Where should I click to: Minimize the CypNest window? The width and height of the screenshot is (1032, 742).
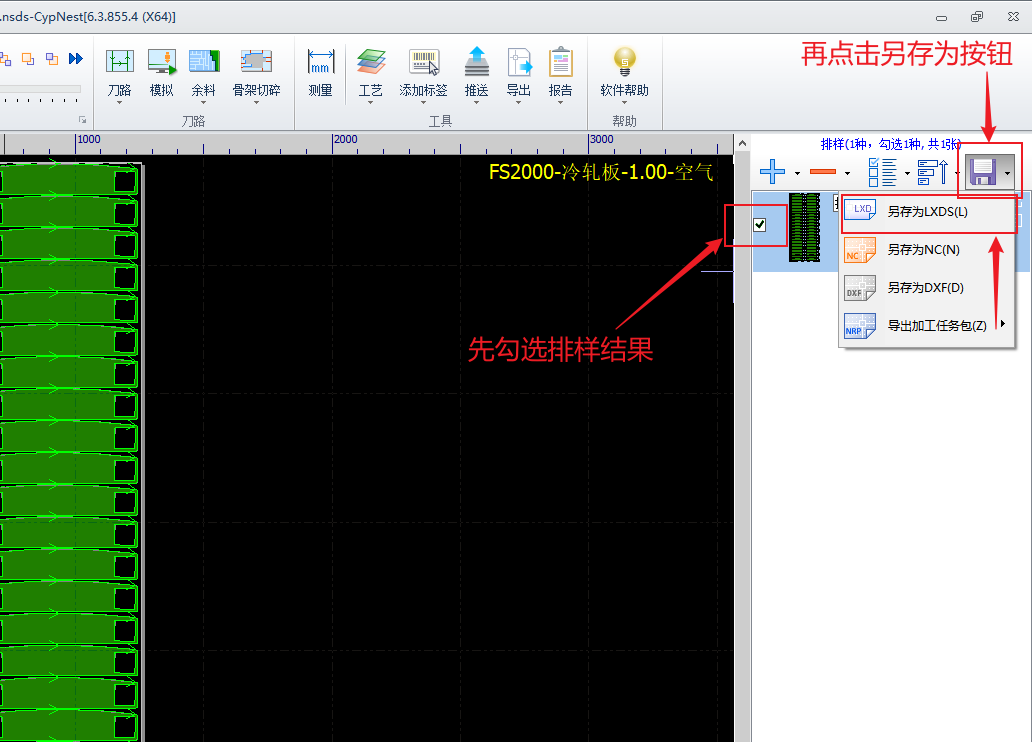point(941,17)
